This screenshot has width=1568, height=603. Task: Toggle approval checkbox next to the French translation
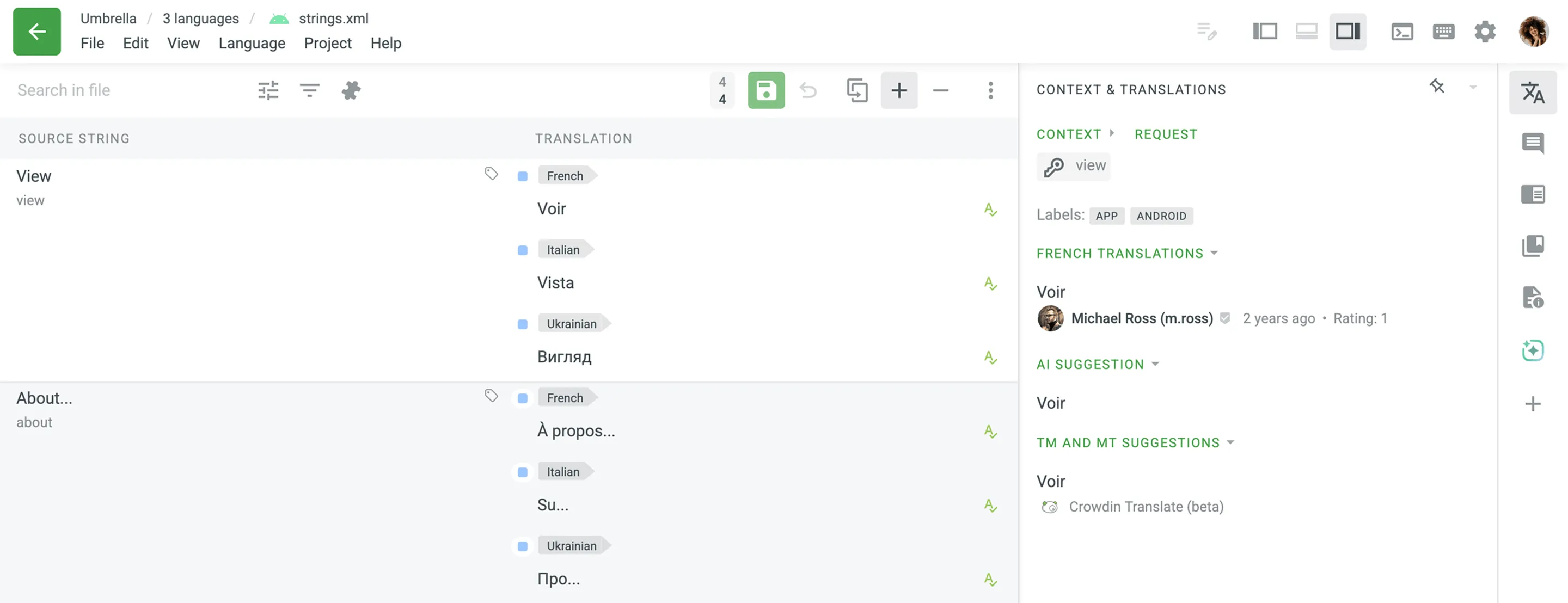click(522, 175)
